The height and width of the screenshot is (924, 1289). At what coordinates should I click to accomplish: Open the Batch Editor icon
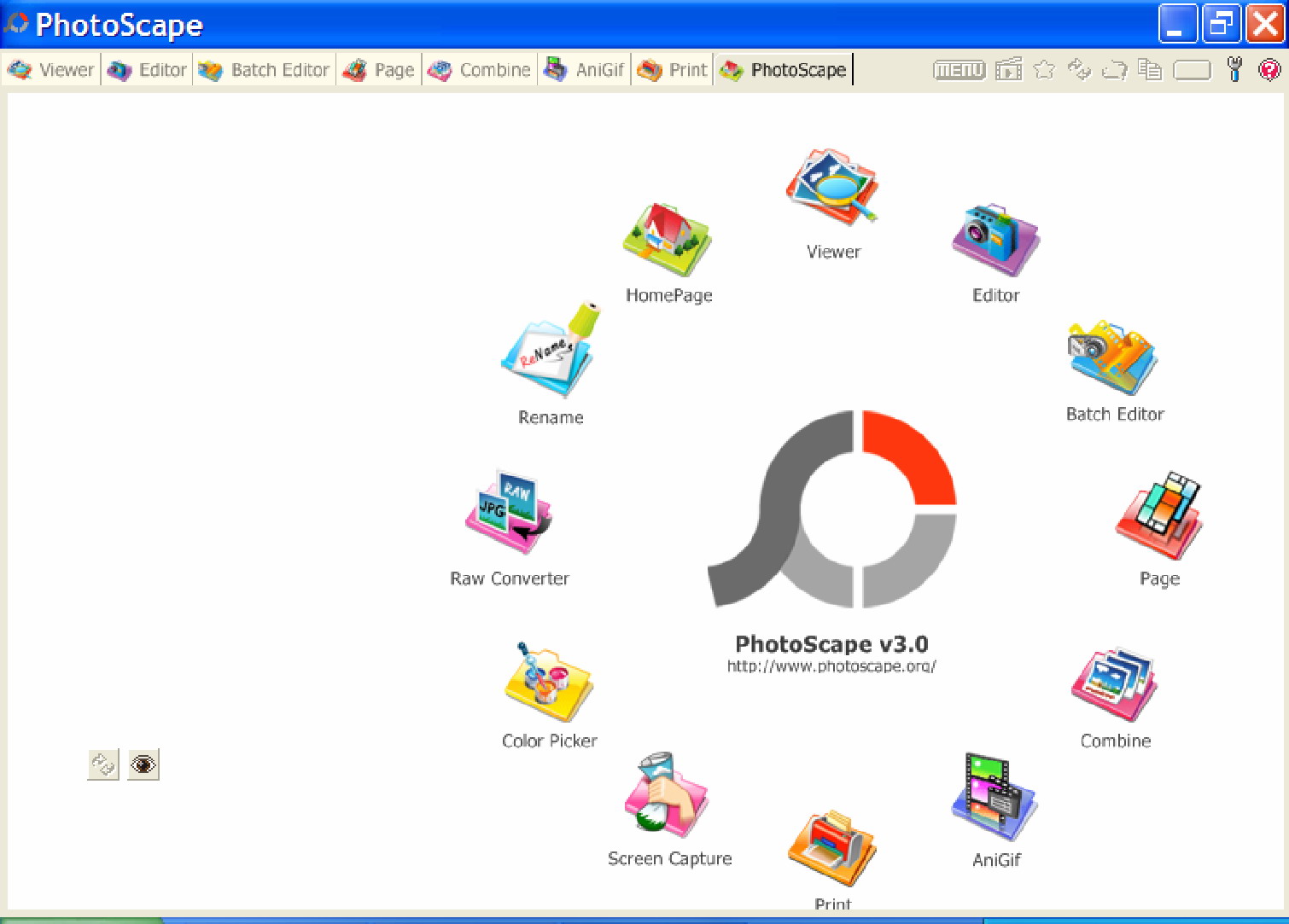pyautogui.click(x=1113, y=358)
